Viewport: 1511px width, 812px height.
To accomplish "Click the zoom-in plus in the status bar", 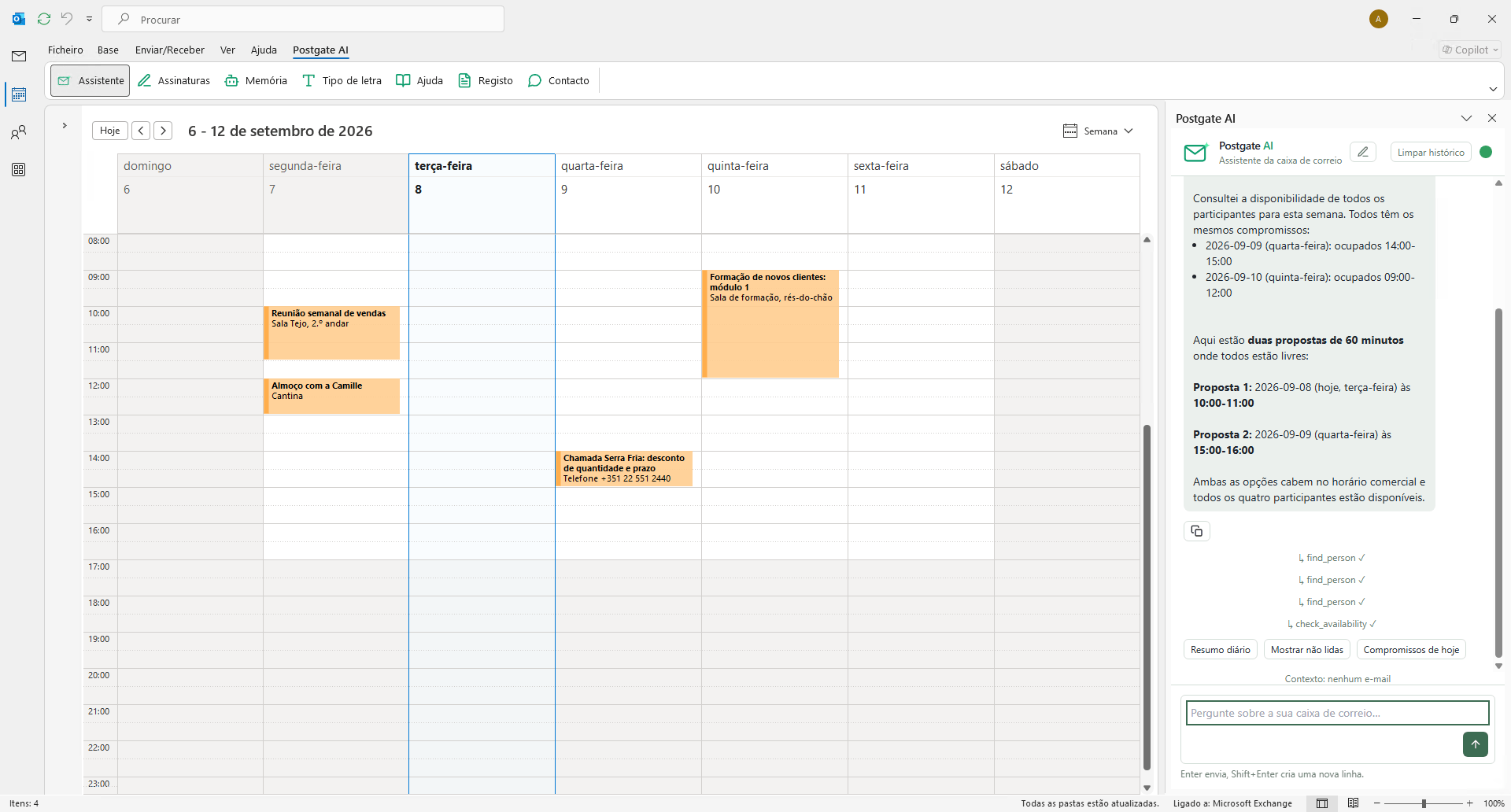I will 1469,803.
